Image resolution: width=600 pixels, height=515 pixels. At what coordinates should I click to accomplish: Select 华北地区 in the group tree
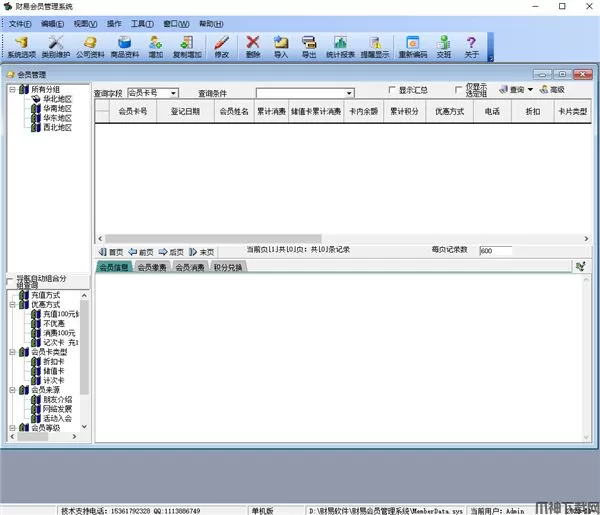(x=57, y=100)
